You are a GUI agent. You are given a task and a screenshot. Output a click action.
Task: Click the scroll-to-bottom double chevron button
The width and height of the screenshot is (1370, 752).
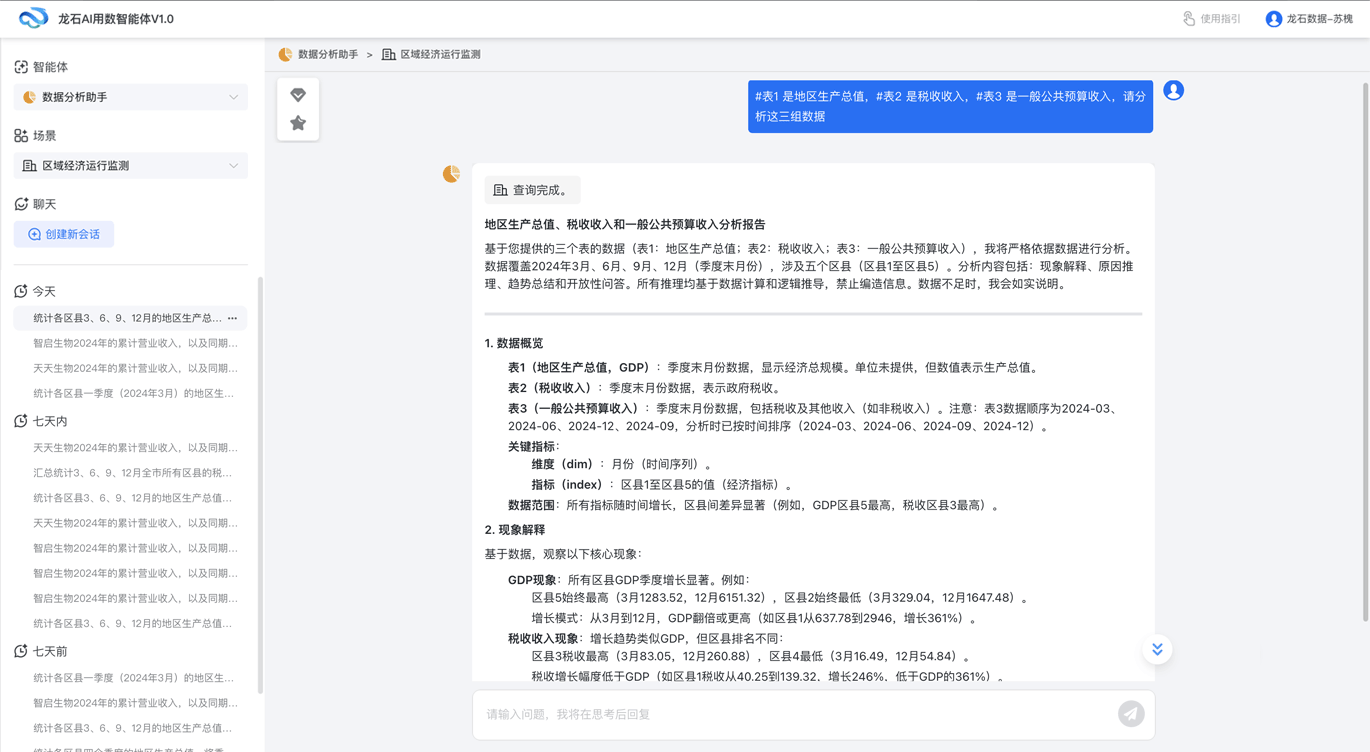(1157, 649)
